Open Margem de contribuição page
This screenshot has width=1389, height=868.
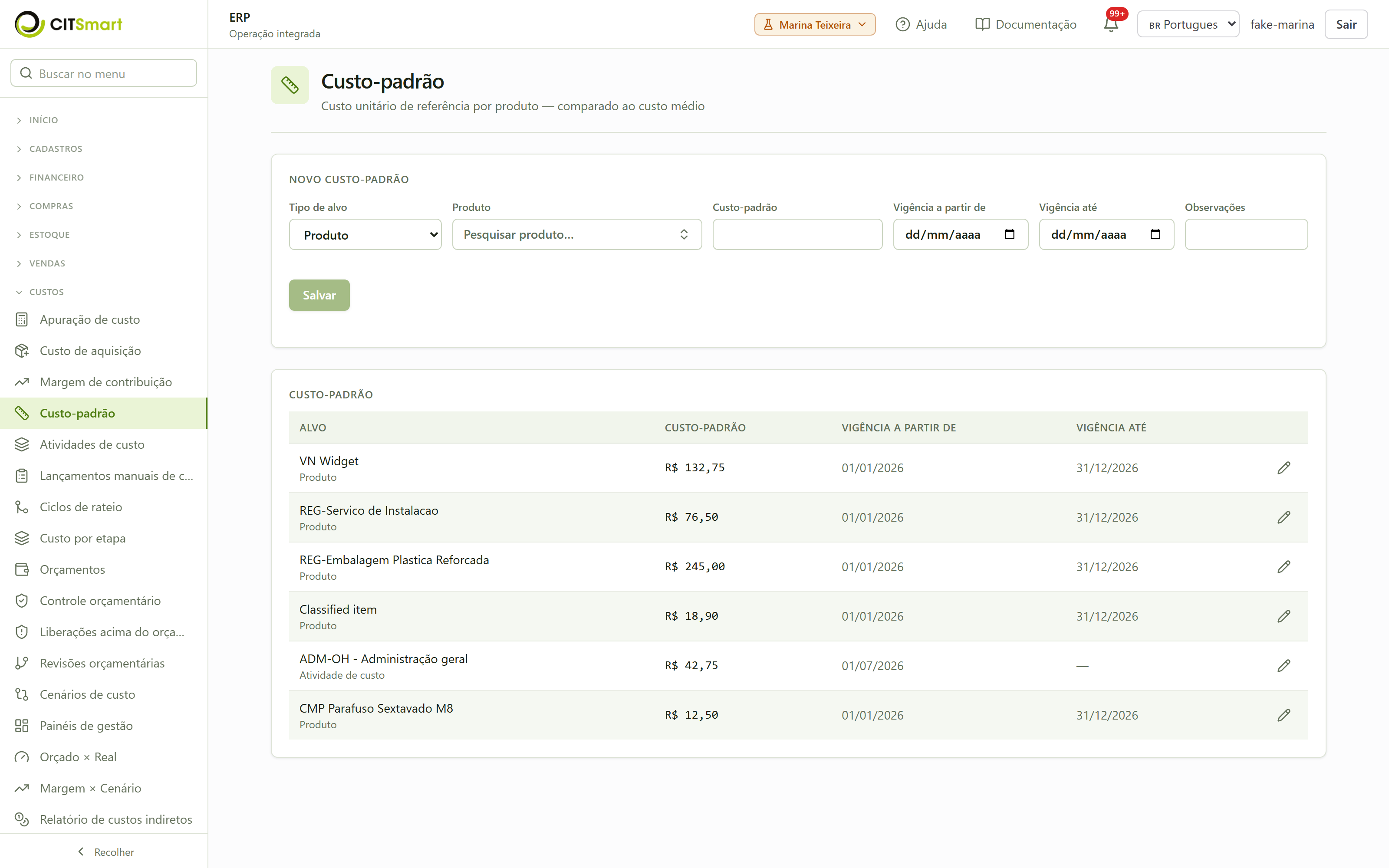click(104, 382)
